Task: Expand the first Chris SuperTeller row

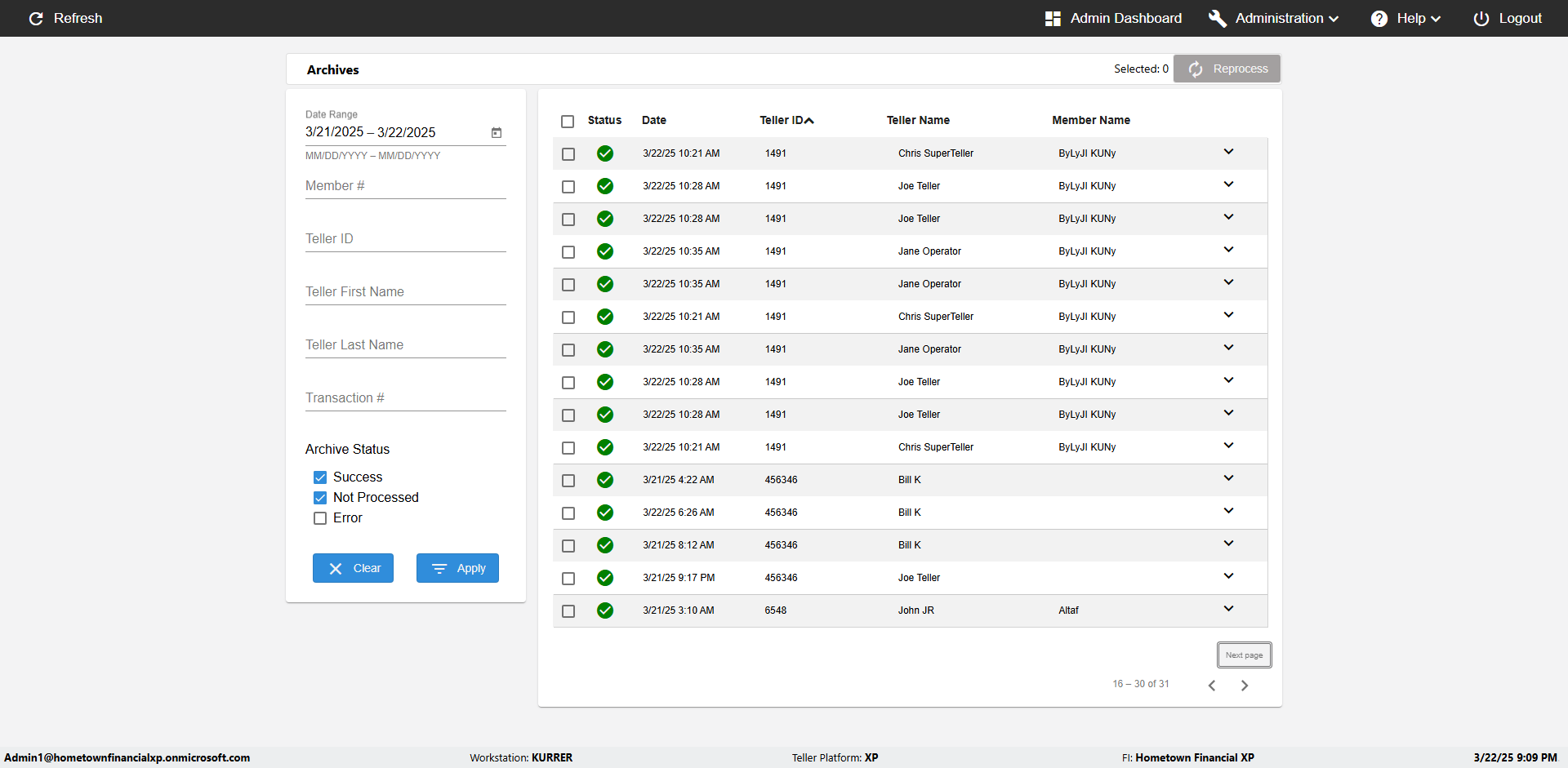Action: click(1228, 152)
